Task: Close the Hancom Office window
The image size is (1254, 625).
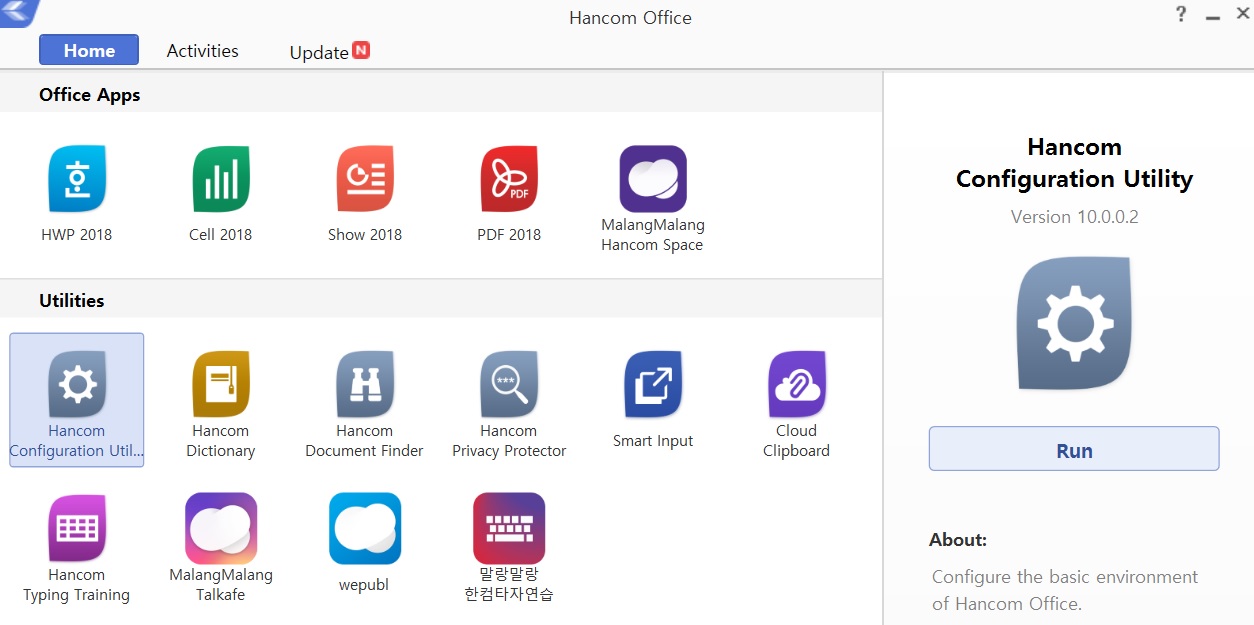Action: pos(1243,14)
